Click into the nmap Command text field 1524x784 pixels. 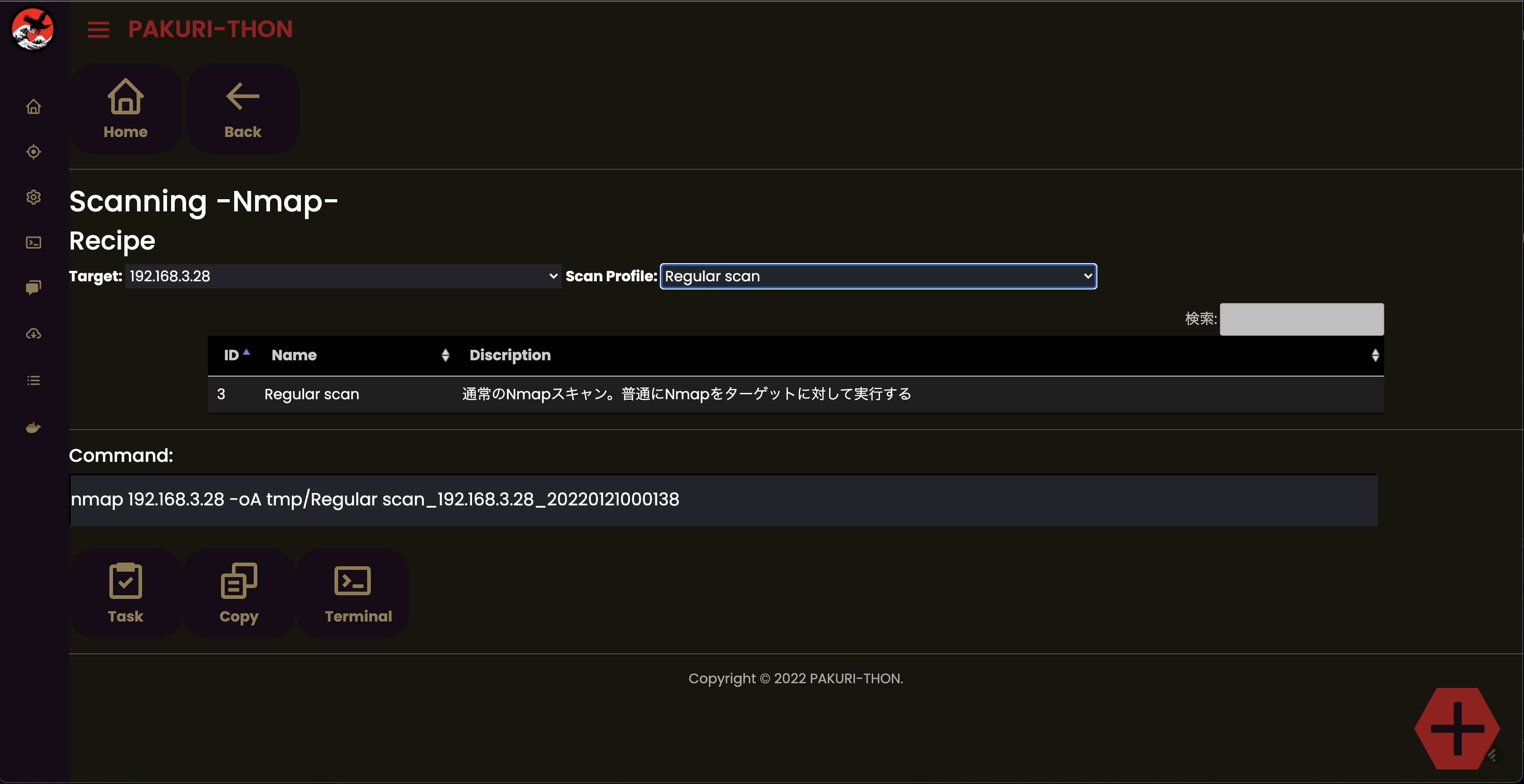tap(723, 500)
